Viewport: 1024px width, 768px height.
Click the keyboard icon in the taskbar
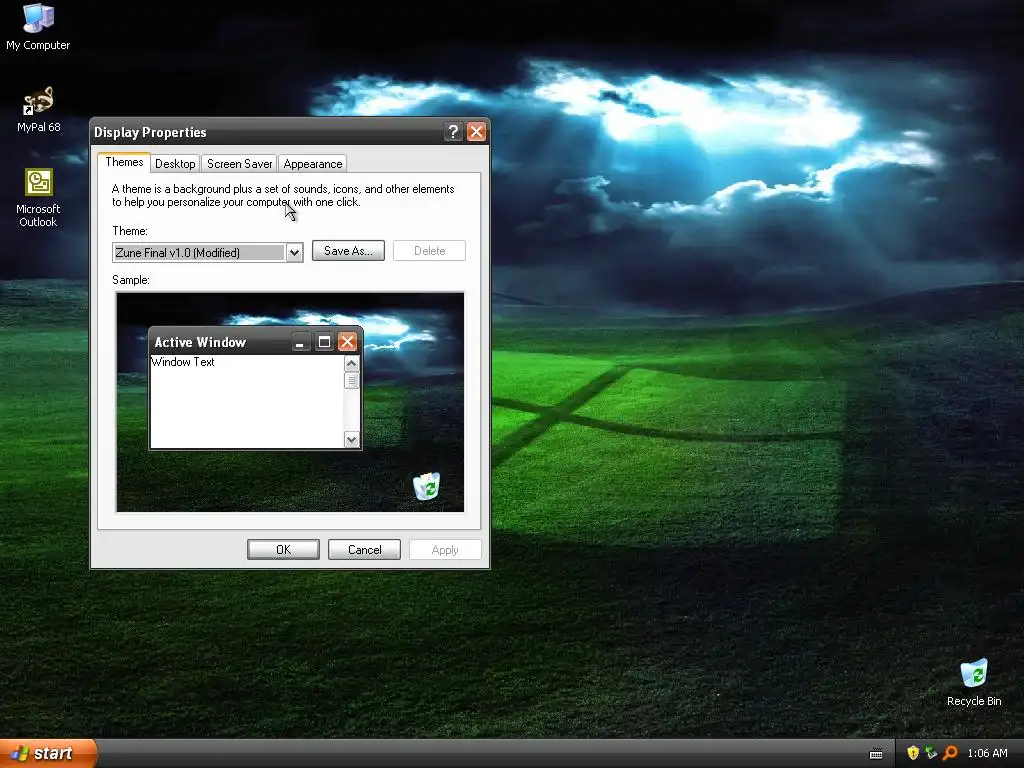(x=876, y=754)
